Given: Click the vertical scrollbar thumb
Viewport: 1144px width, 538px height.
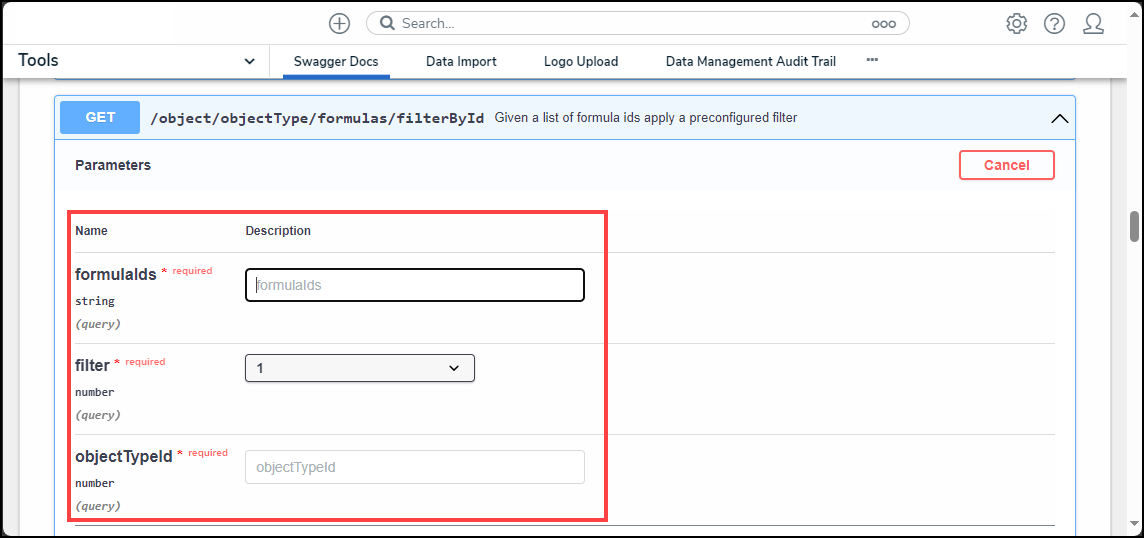Looking at the screenshot, I should [1134, 226].
